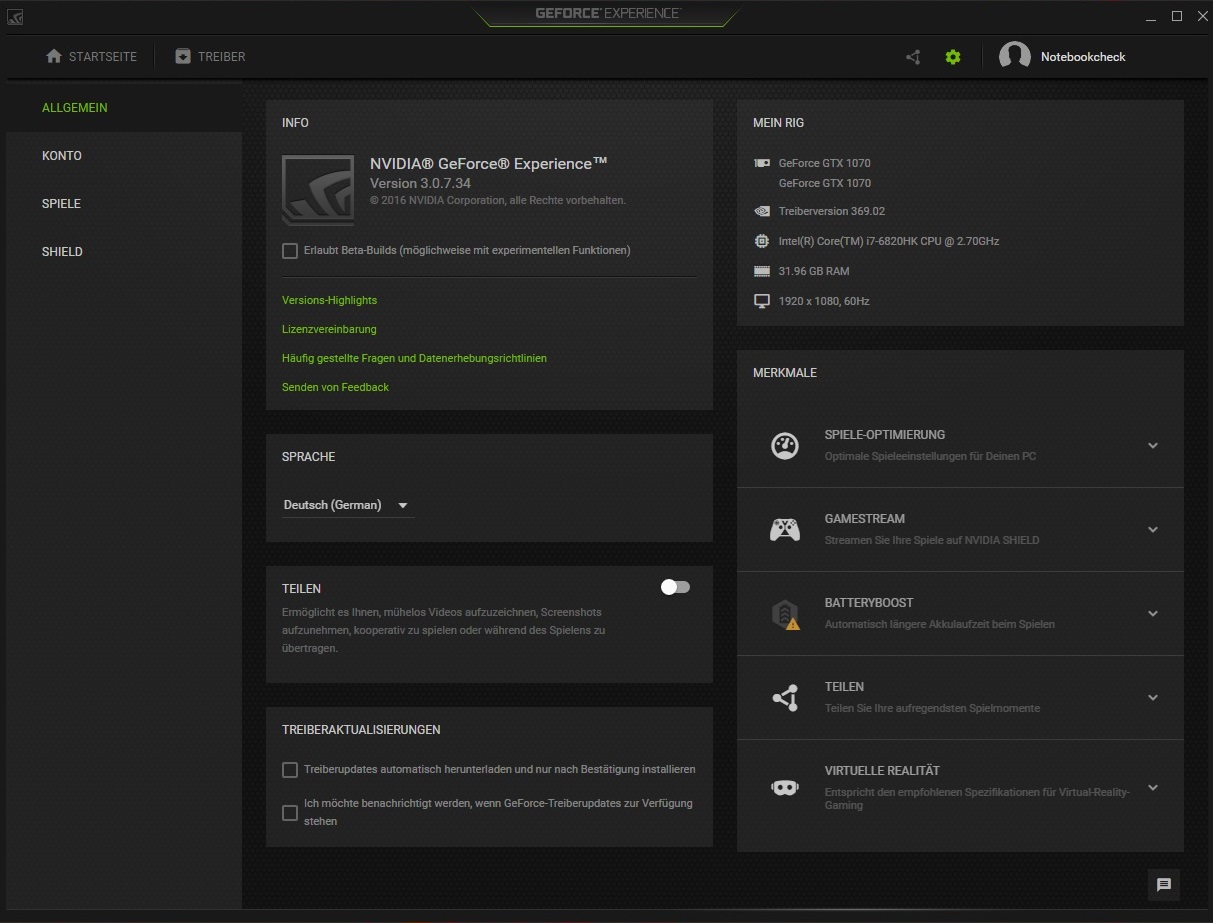Click the monitor display icon

pos(762,301)
